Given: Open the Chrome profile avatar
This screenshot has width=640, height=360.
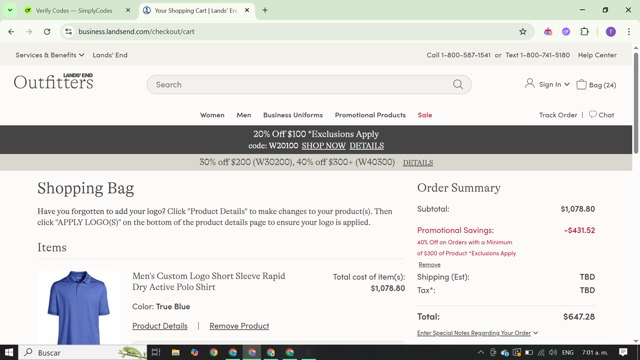Looking at the screenshot, I should pyautogui.click(x=611, y=31).
